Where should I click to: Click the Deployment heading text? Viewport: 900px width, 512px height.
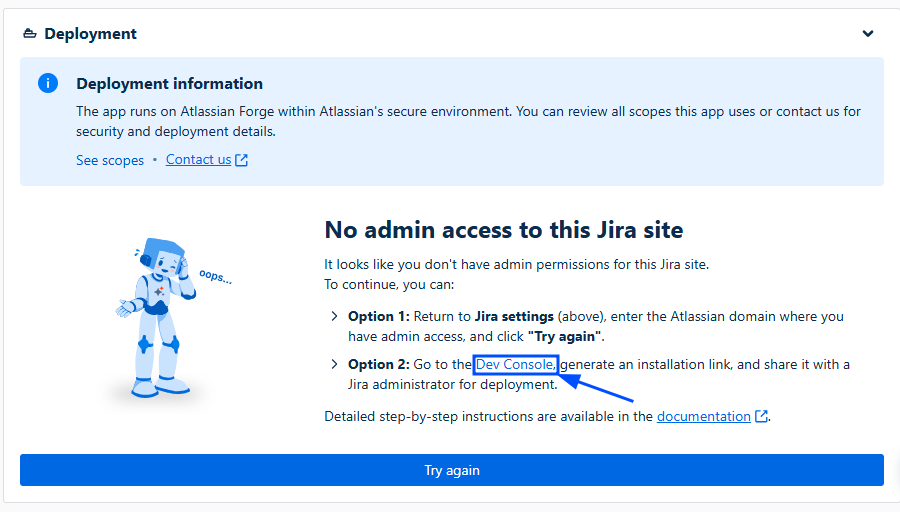pos(90,34)
